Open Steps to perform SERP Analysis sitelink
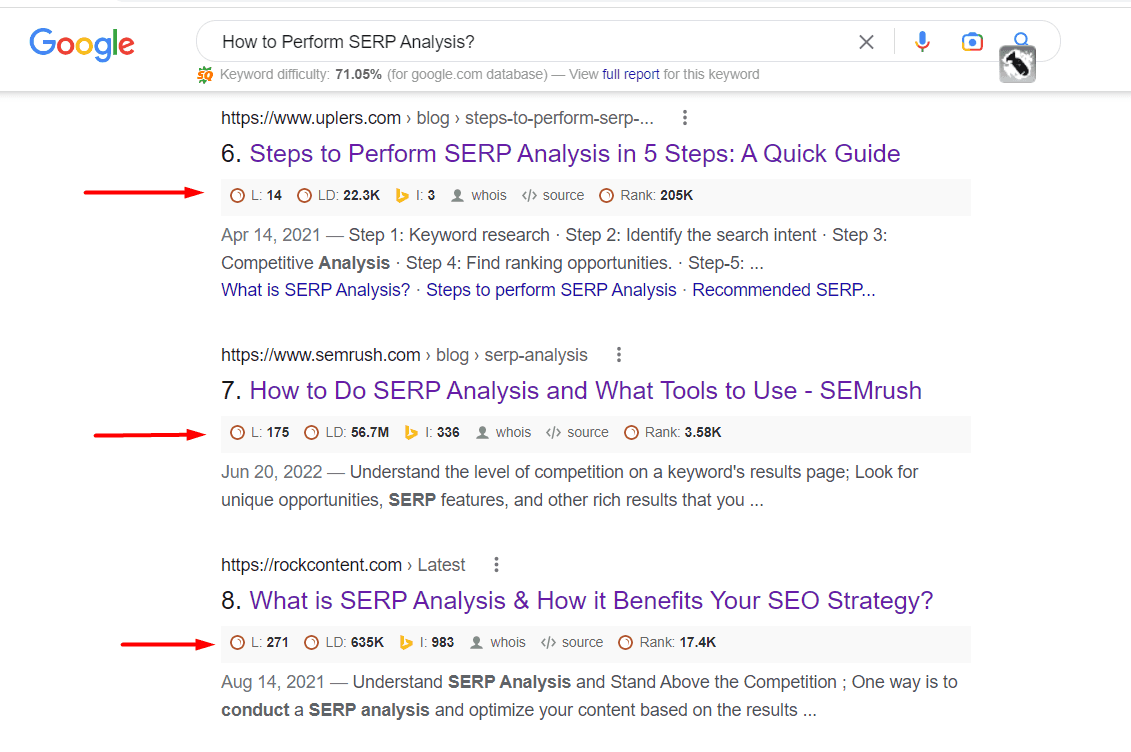 click(x=551, y=290)
